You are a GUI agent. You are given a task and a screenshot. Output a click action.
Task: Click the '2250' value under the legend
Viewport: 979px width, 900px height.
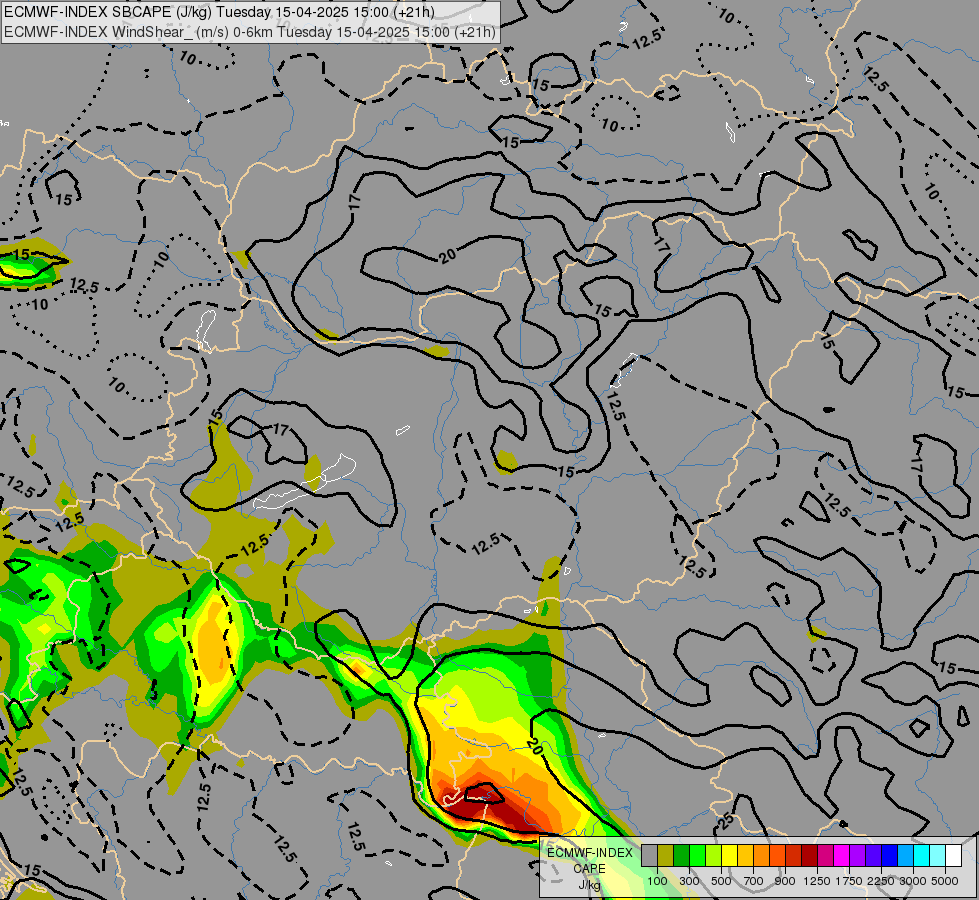tap(881, 881)
